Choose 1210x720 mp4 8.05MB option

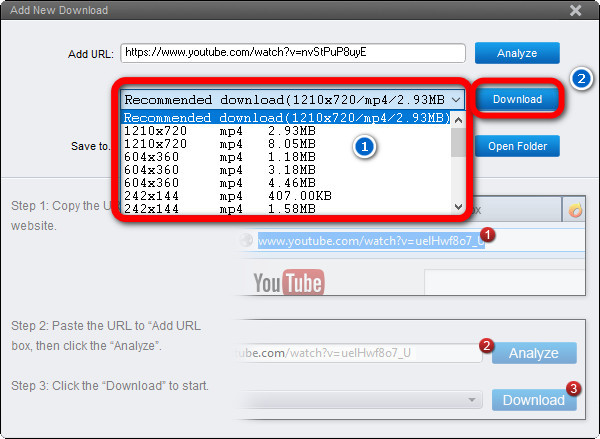(286, 144)
